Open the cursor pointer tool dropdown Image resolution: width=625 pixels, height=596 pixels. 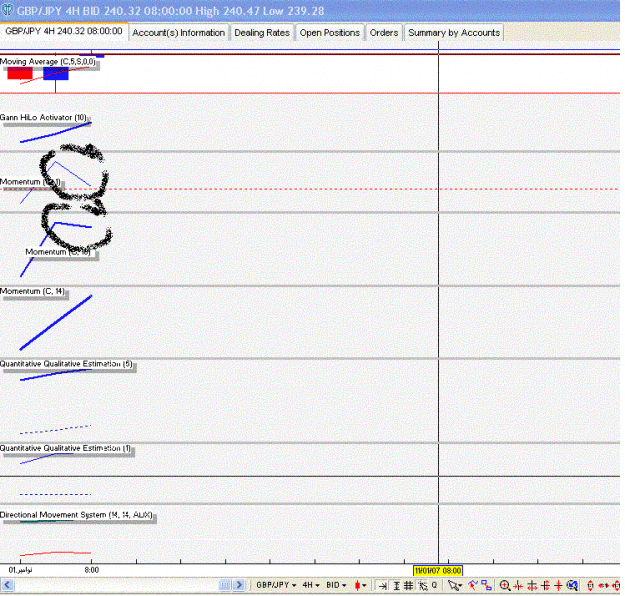click(454, 585)
